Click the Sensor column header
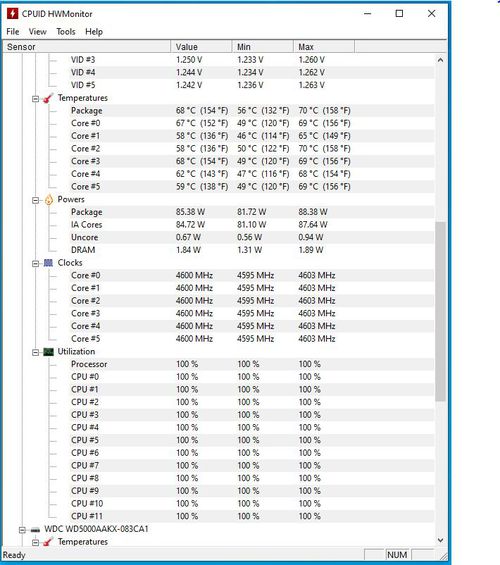Screen dimensions: 500x565 pos(86,47)
